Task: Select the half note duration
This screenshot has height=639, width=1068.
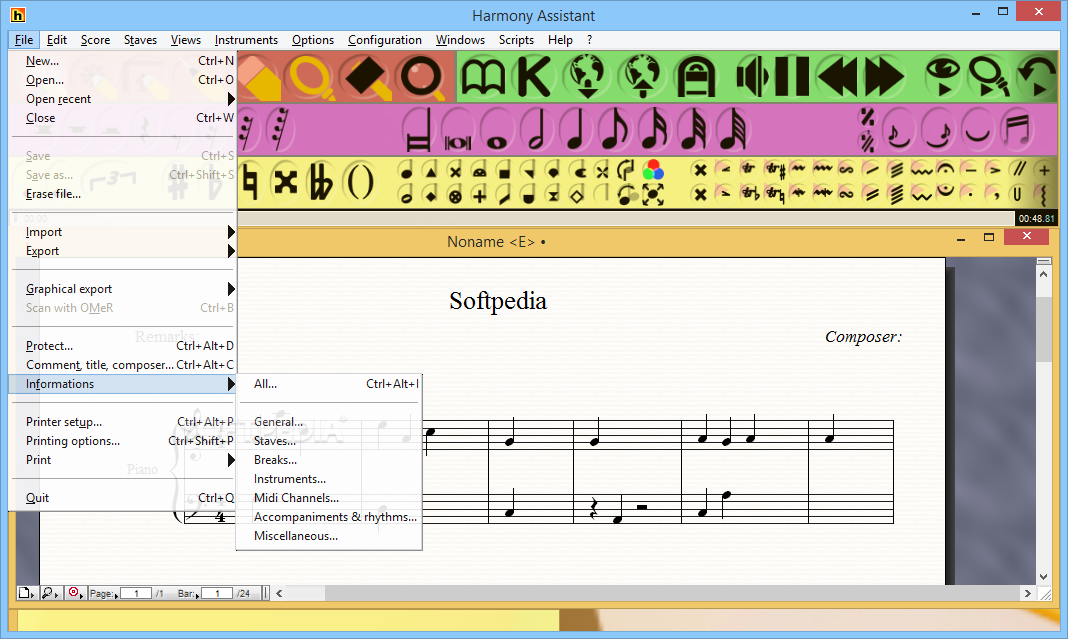Action: coord(536,130)
